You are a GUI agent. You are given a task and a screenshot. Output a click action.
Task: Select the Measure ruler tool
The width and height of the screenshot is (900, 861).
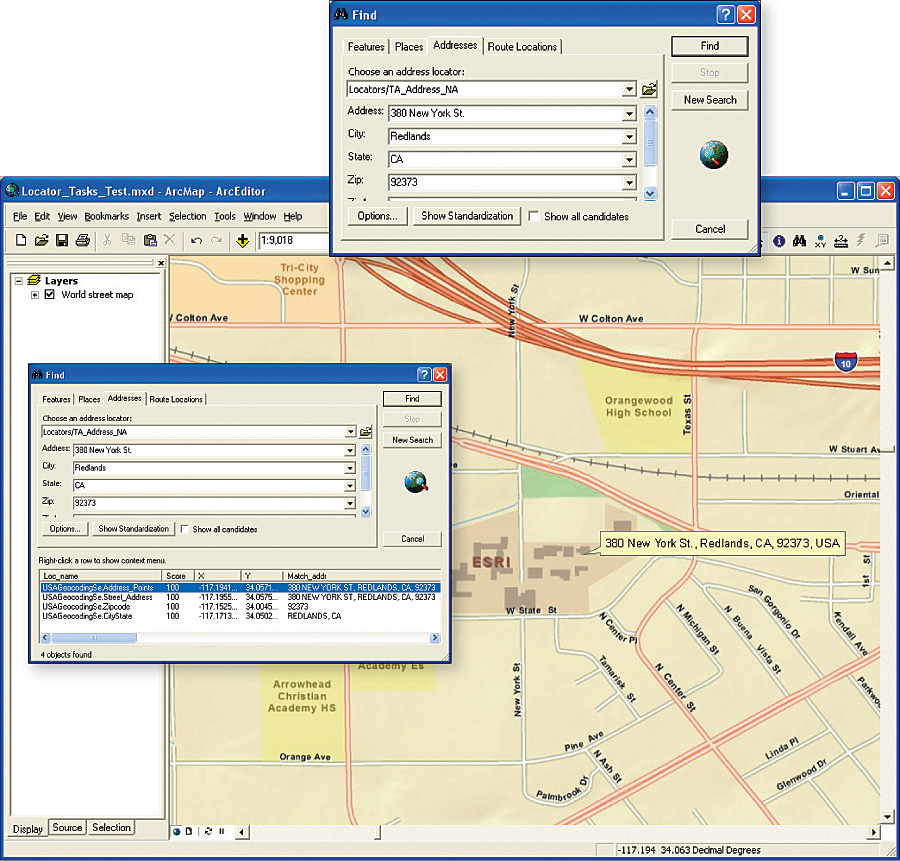click(x=841, y=241)
